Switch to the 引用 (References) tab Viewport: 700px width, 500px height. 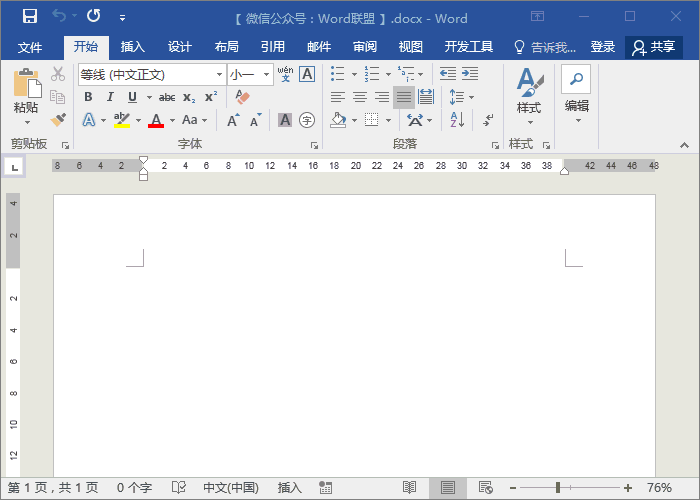pyautogui.click(x=273, y=47)
